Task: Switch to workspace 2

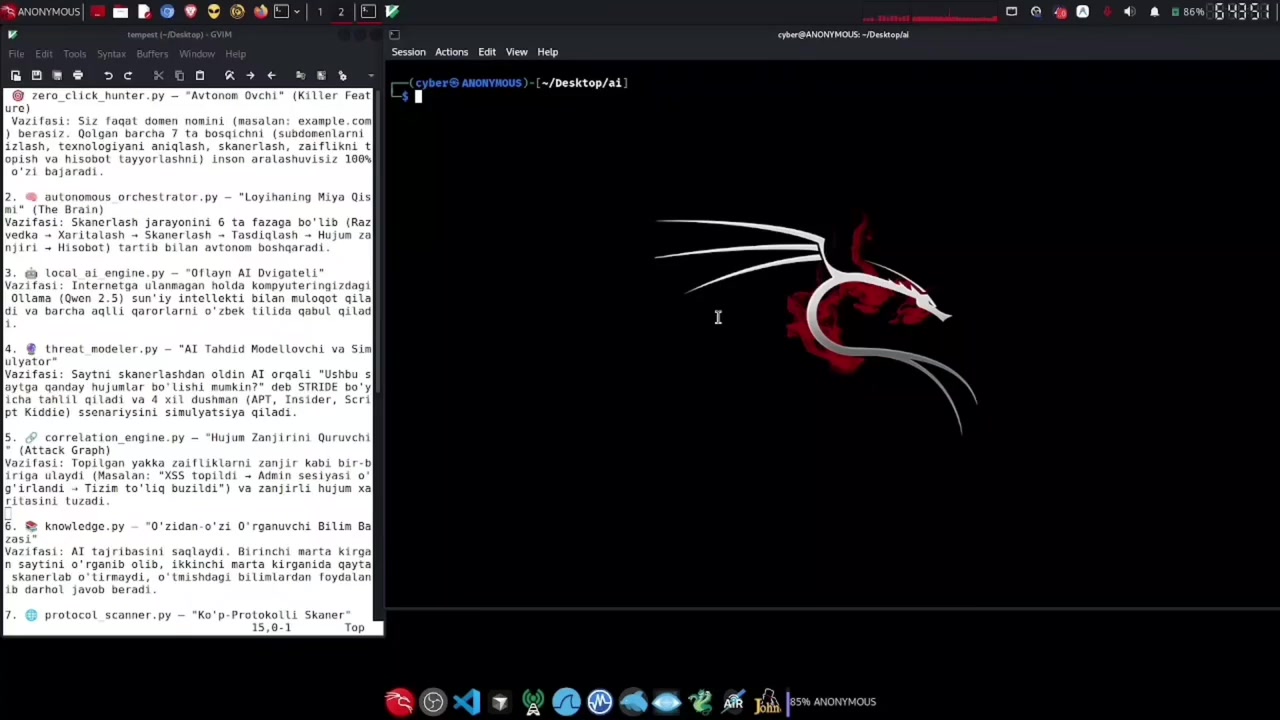Action: point(341,12)
